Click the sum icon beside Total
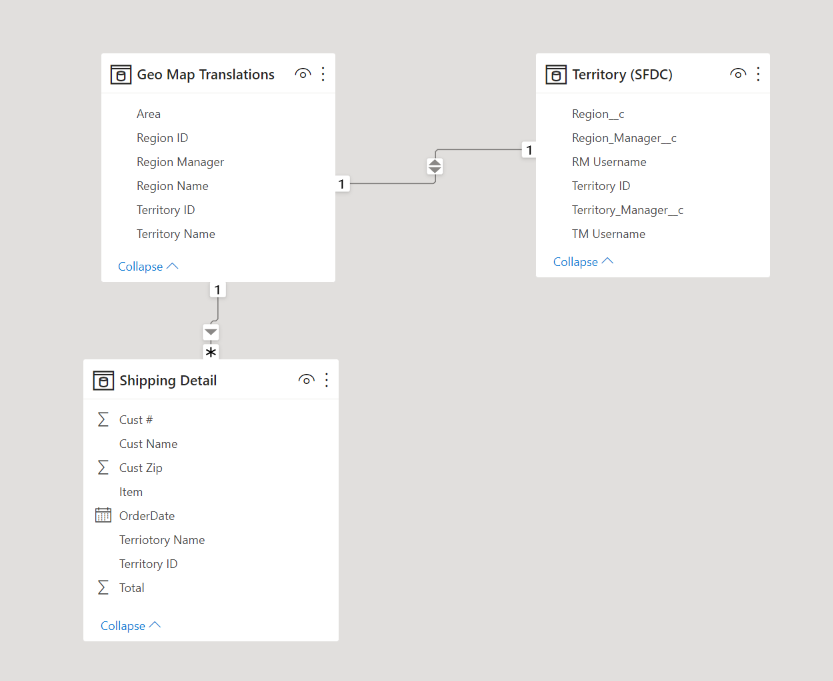Image resolution: width=833 pixels, height=681 pixels. pos(103,588)
